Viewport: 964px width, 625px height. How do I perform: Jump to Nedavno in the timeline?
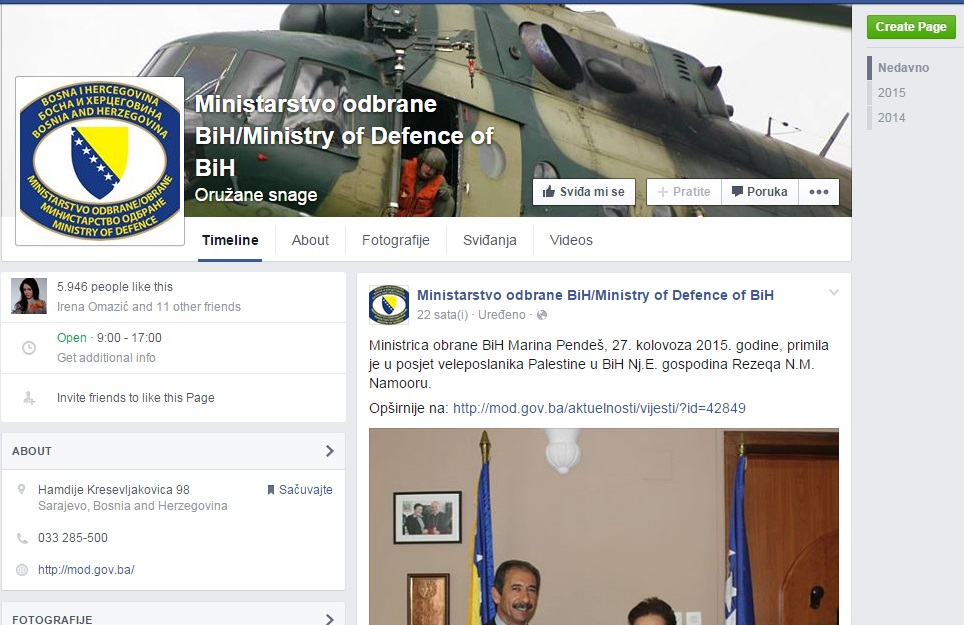(903, 68)
